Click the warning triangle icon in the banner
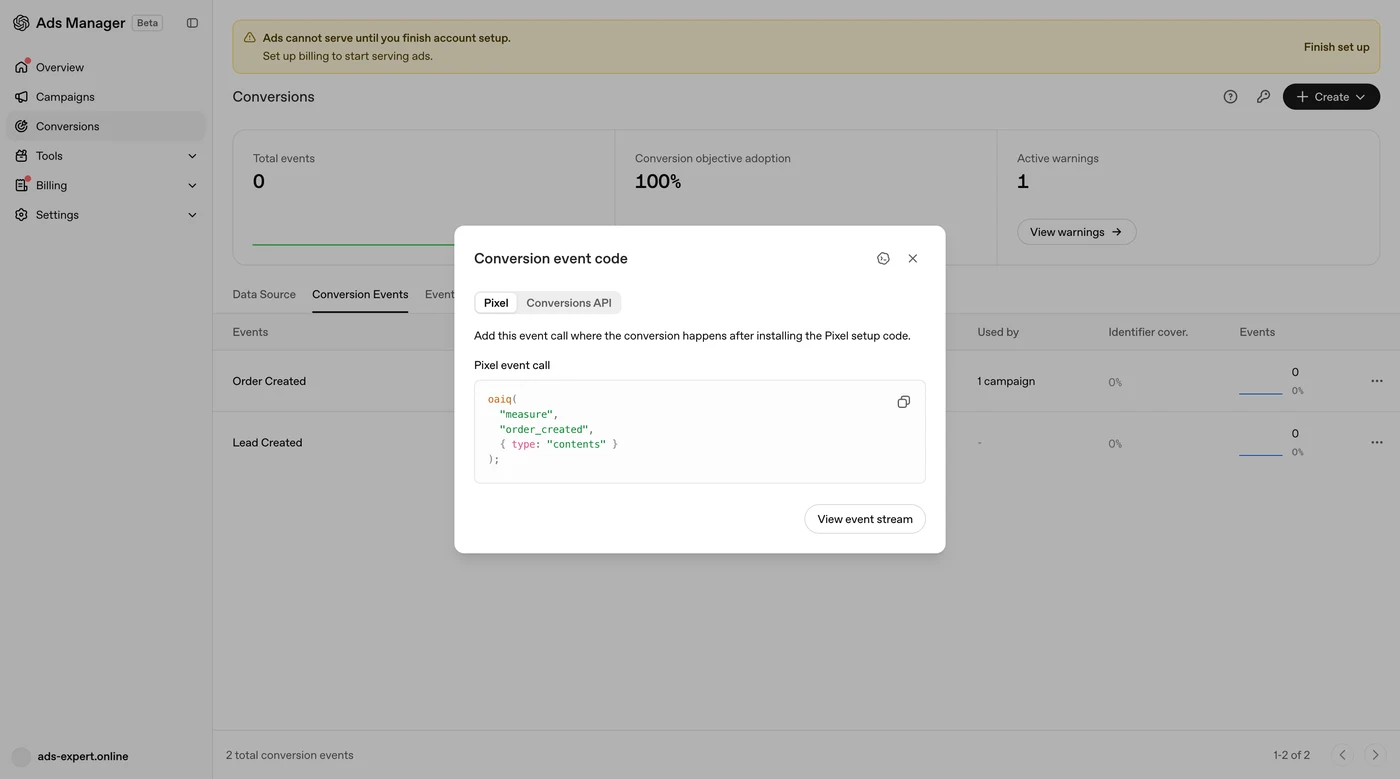 click(249, 38)
